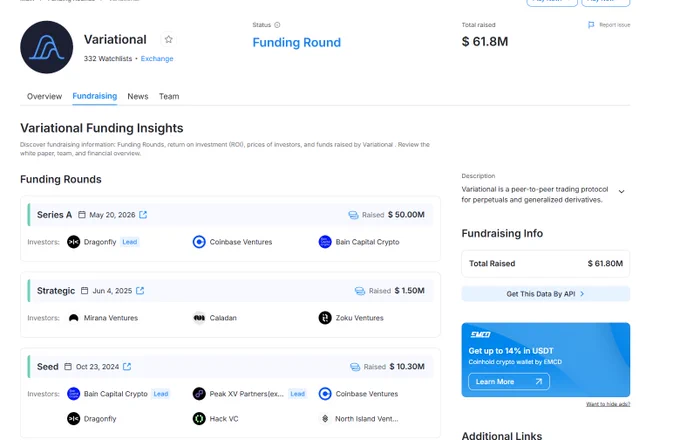The width and height of the screenshot is (680, 440).
Task: Switch to the Overview tab
Action: [x=44, y=96]
